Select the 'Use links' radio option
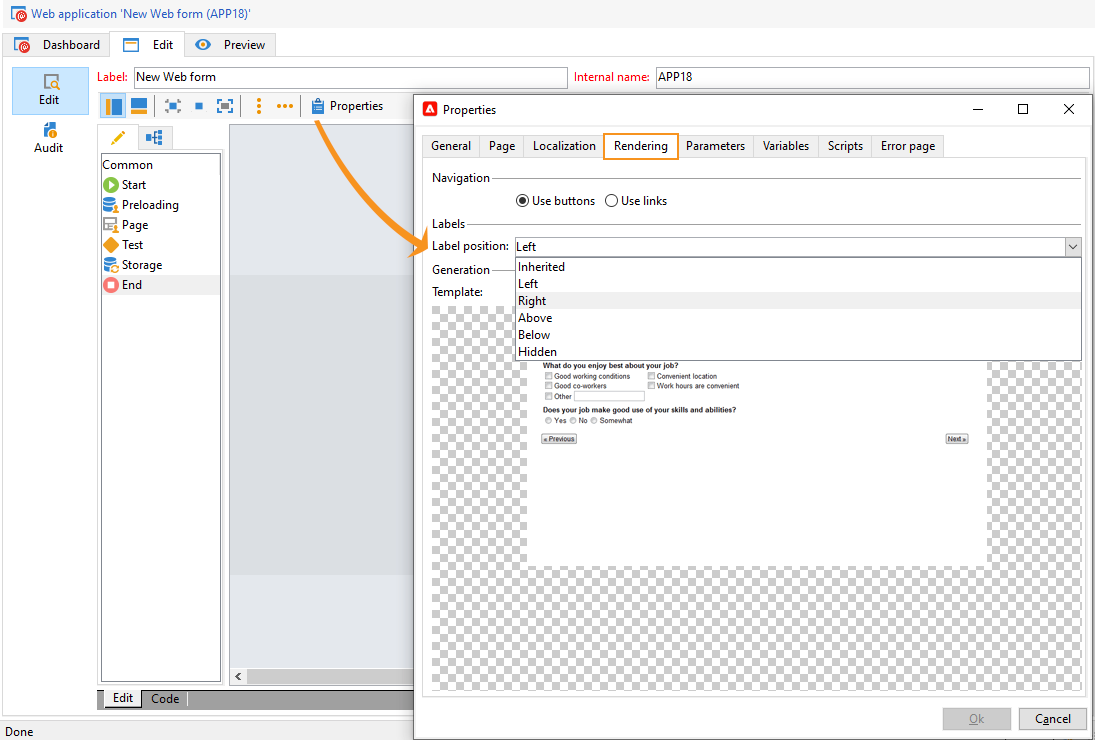 (x=612, y=201)
